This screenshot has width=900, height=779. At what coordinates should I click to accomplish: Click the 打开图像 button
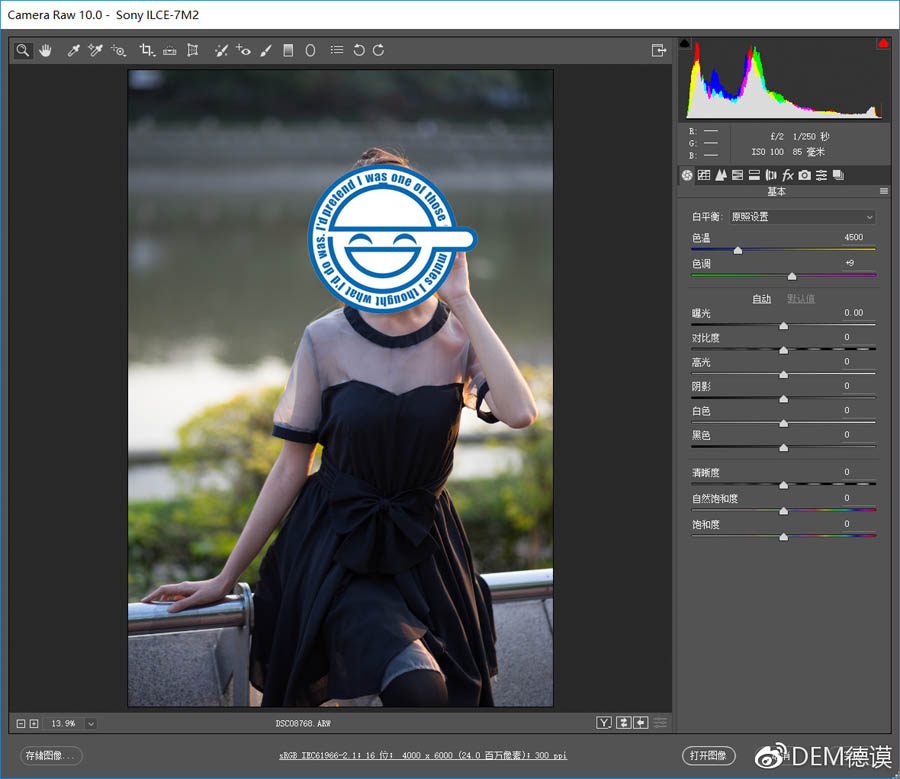[709, 755]
